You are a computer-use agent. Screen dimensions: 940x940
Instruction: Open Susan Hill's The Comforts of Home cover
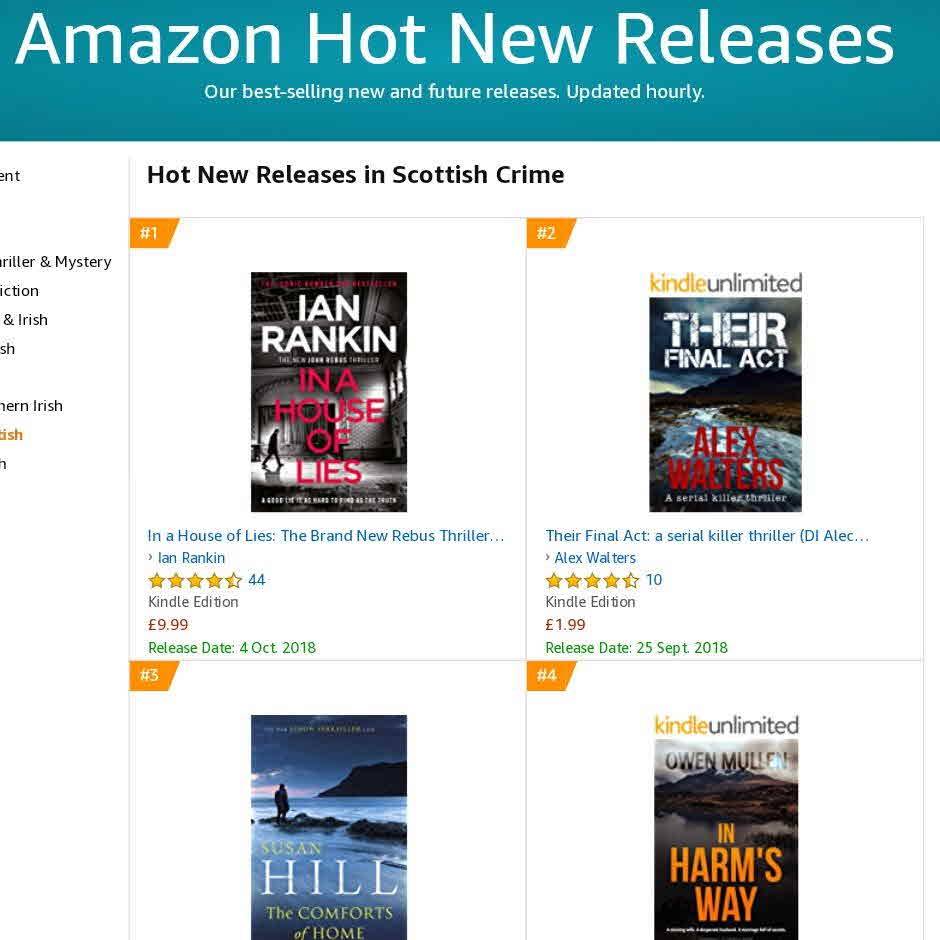pos(329,827)
